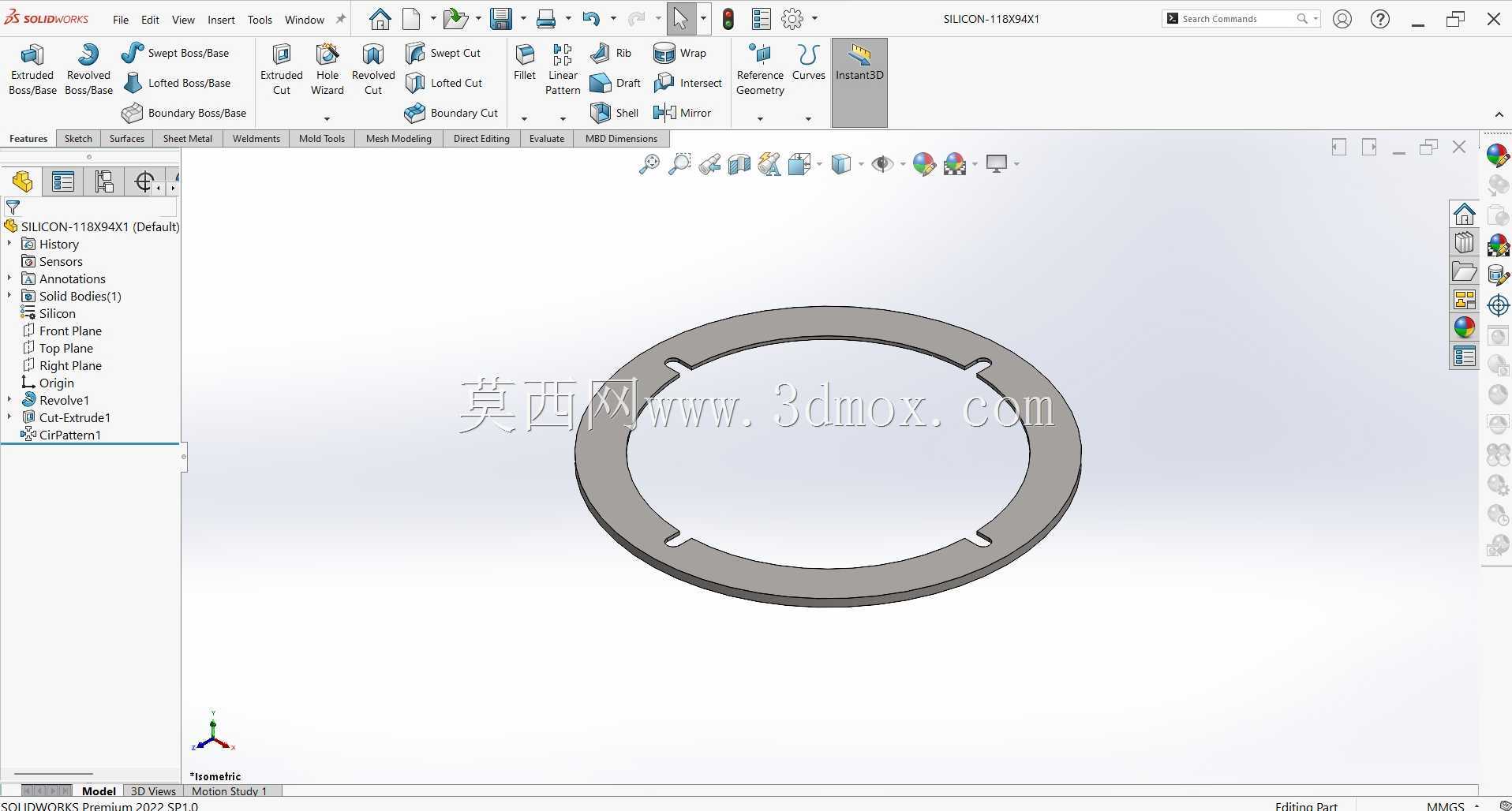Expand the Revolve1 feature

tap(9, 400)
